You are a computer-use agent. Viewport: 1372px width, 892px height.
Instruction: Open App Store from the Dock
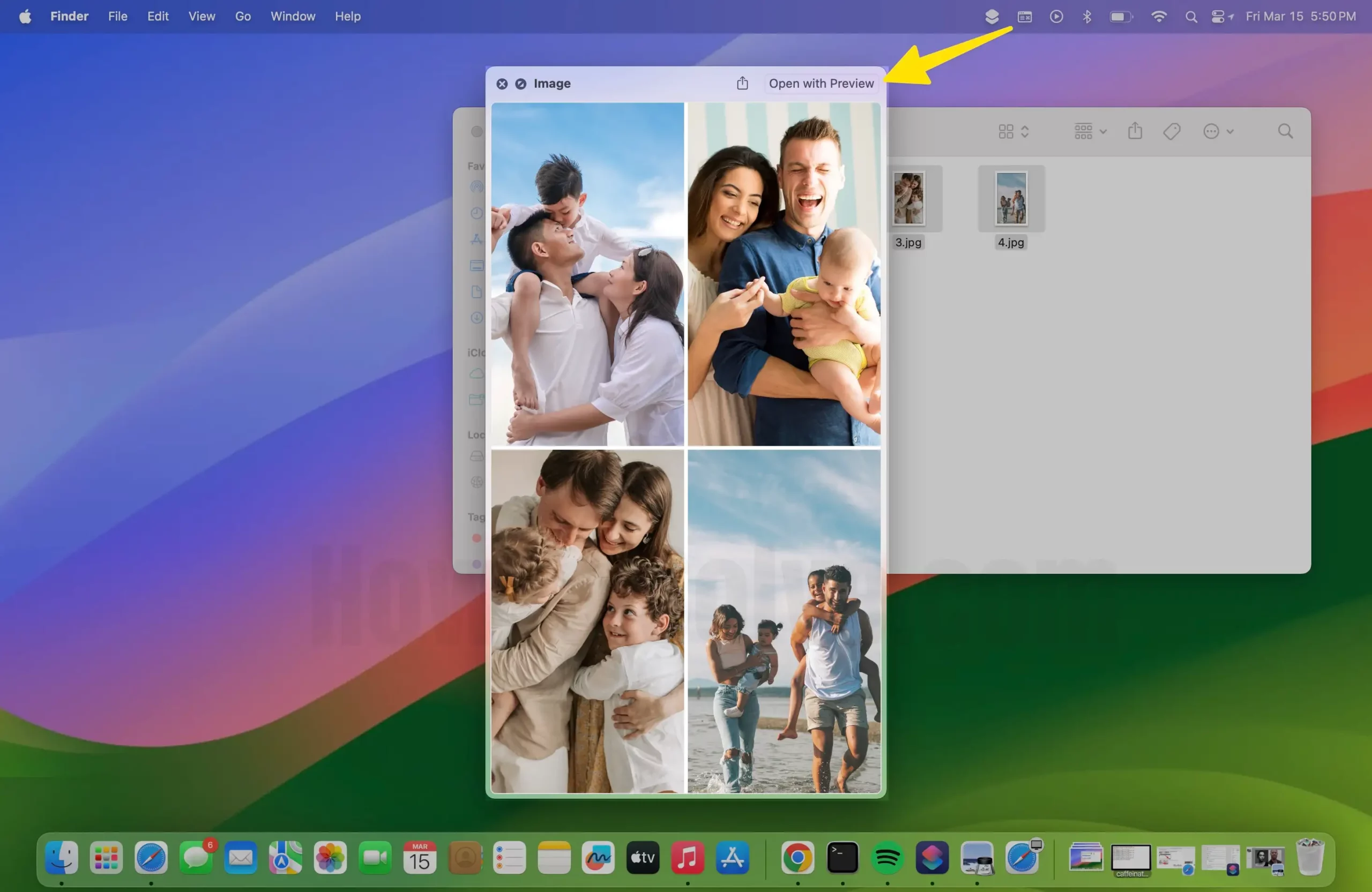(733, 857)
